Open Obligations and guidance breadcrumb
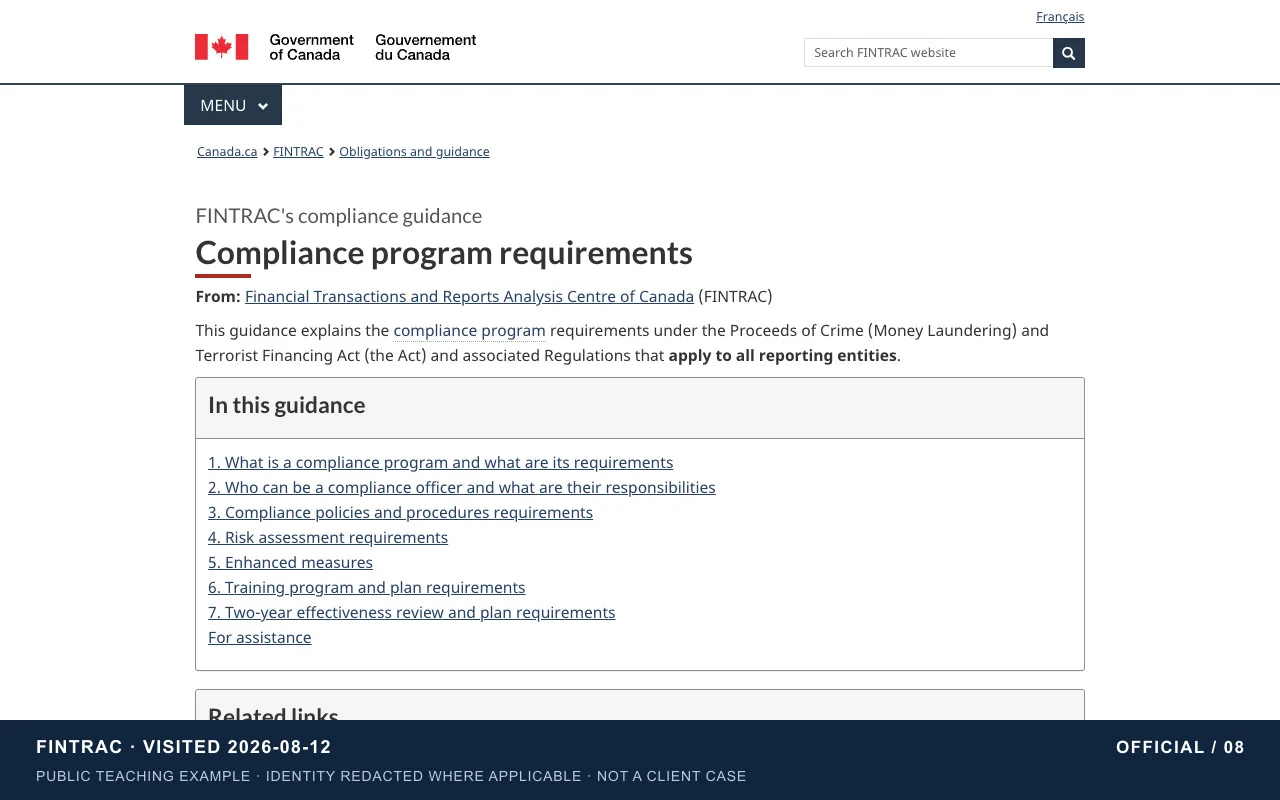 click(414, 152)
